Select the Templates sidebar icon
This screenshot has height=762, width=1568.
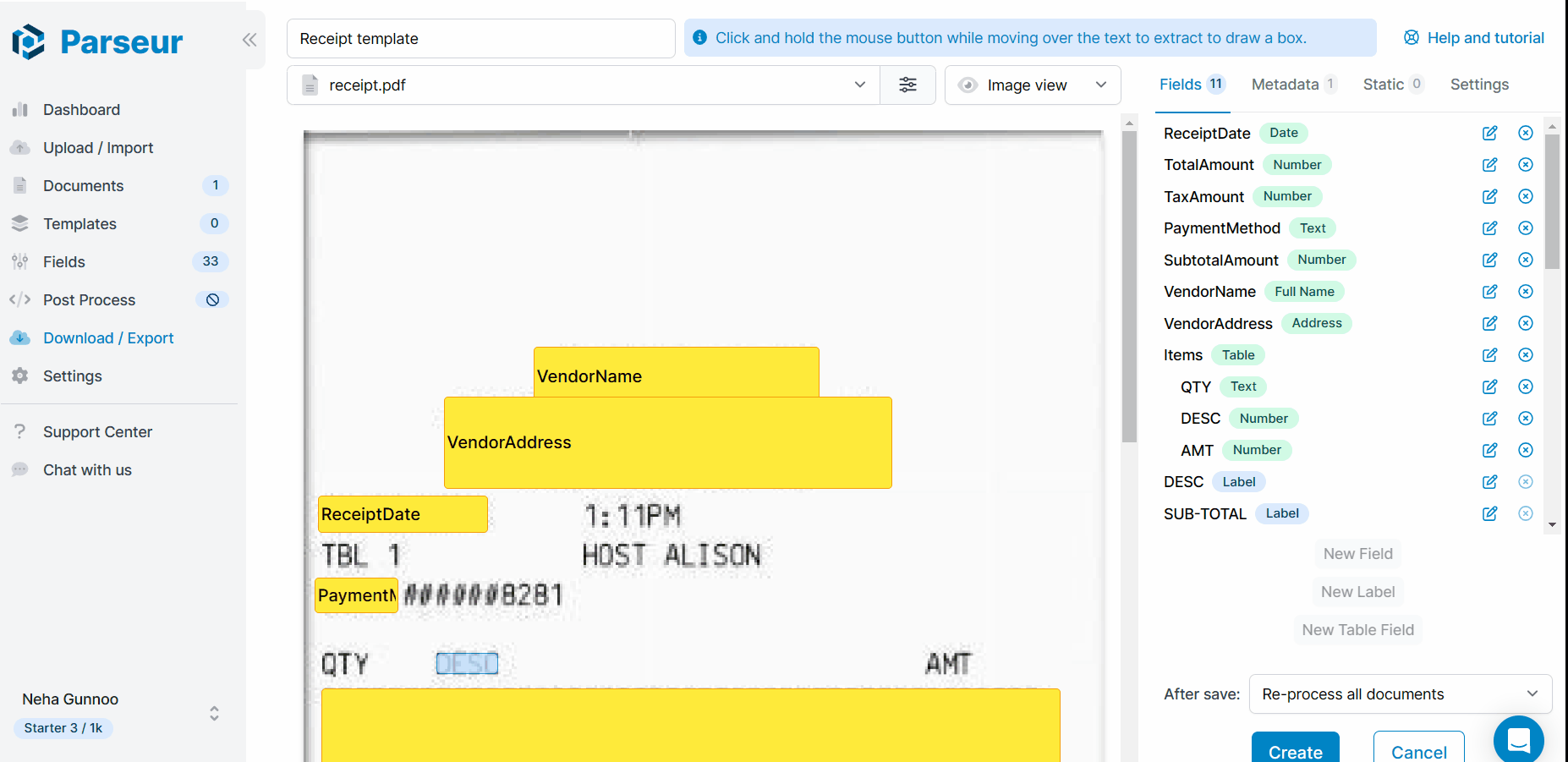[x=20, y=223]
